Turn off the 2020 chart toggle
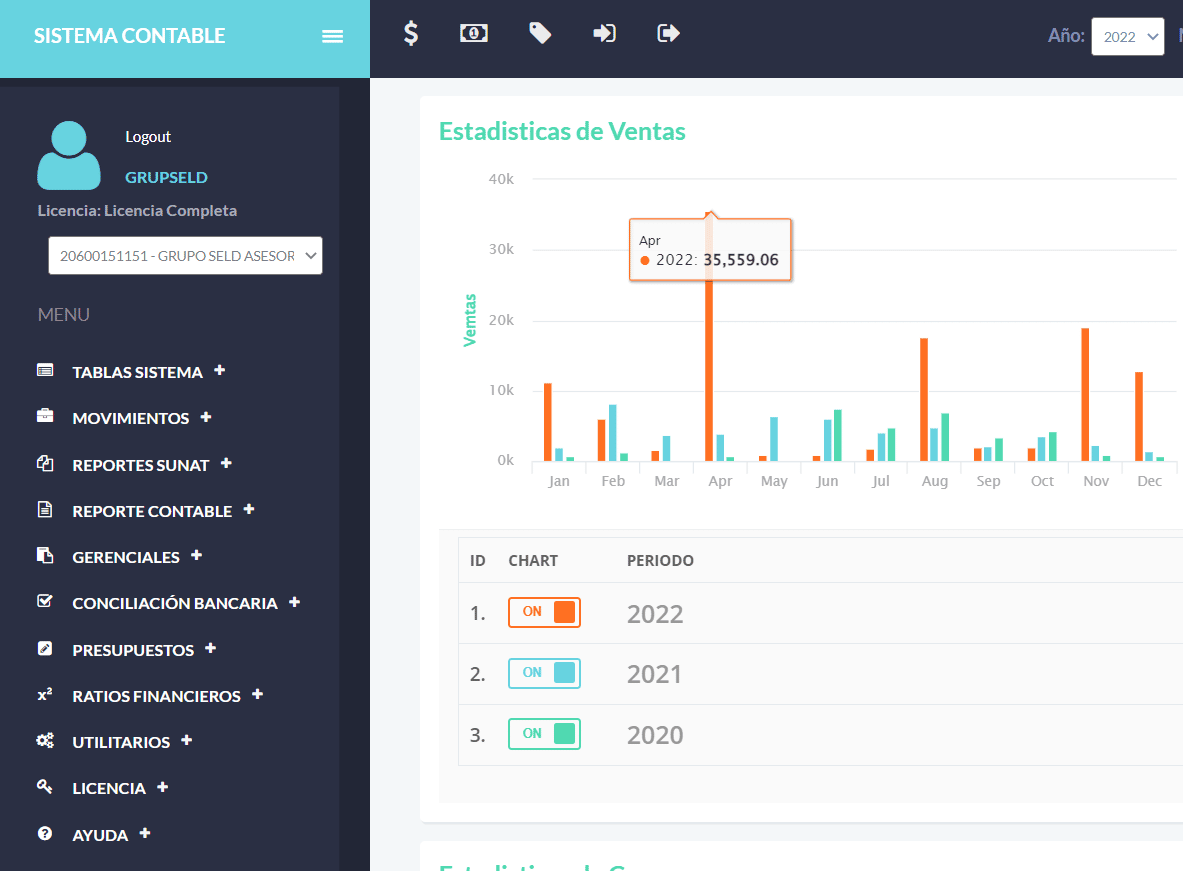This screenshot has width=1183, height=871. click(x=544, y=734)
